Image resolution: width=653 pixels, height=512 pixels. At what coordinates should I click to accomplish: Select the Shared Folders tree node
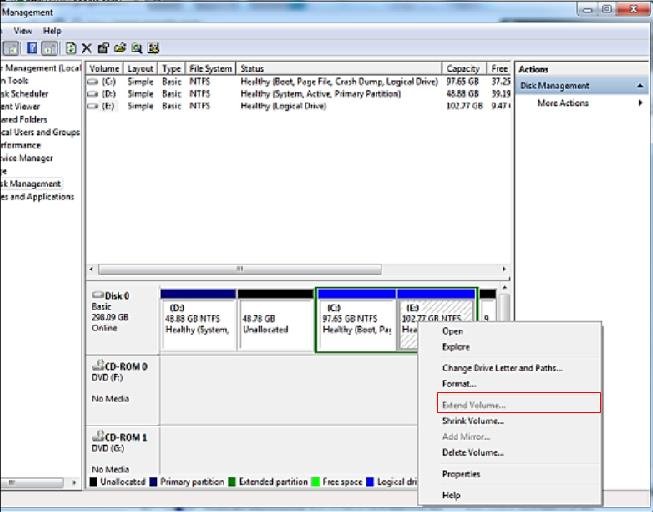24,120
